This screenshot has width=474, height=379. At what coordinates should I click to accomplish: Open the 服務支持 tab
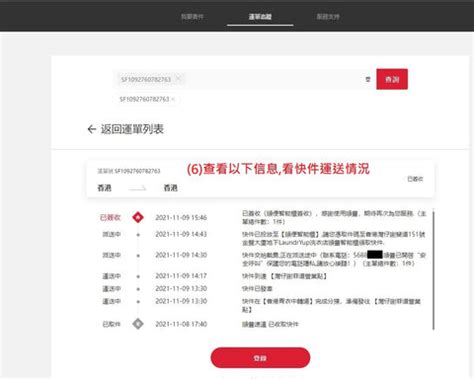(x=328, y=17)
